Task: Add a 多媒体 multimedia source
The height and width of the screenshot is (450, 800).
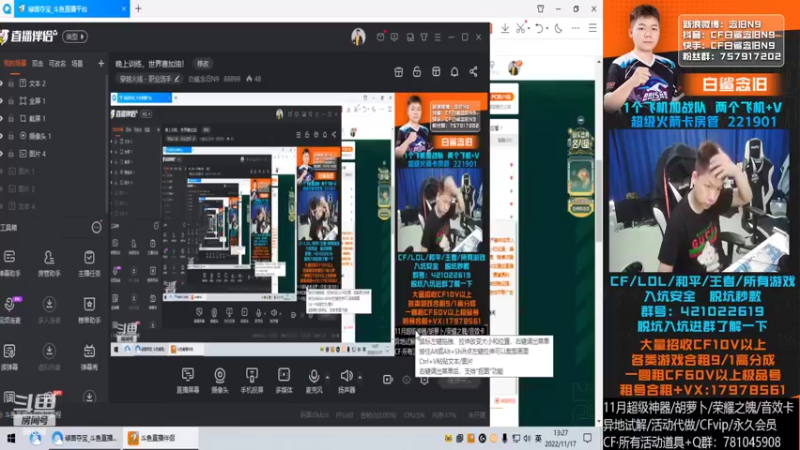Action: click(284, 380)
